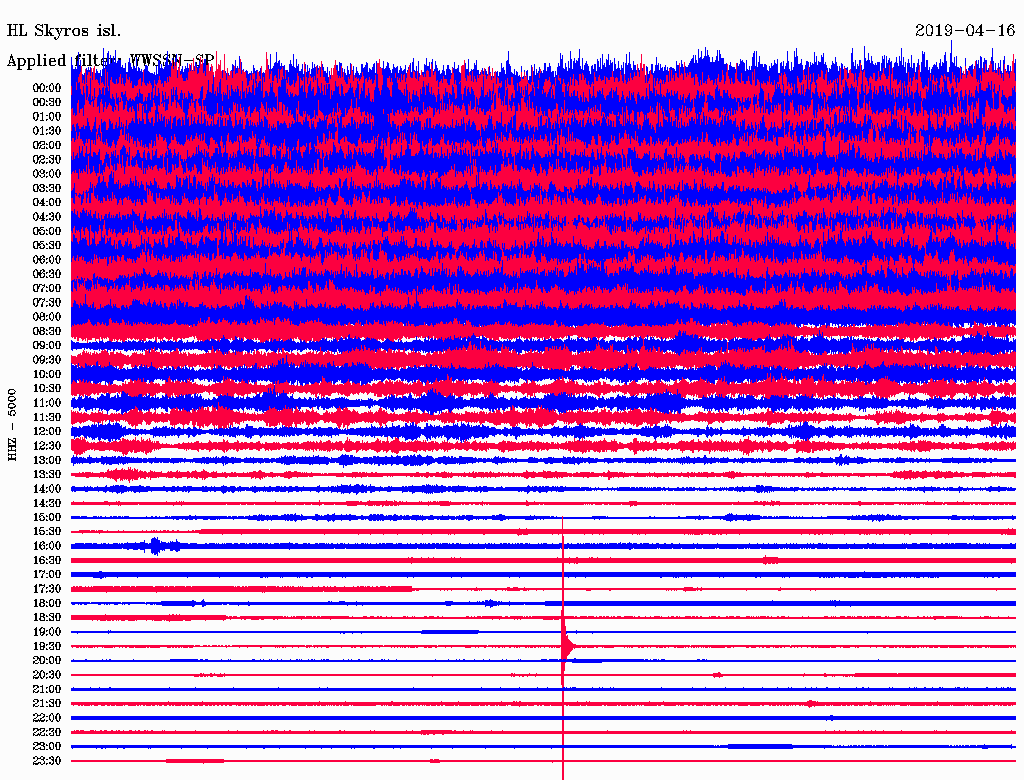Select the 16:00 time label
The image size is (1024, 780).
(47, 546)
